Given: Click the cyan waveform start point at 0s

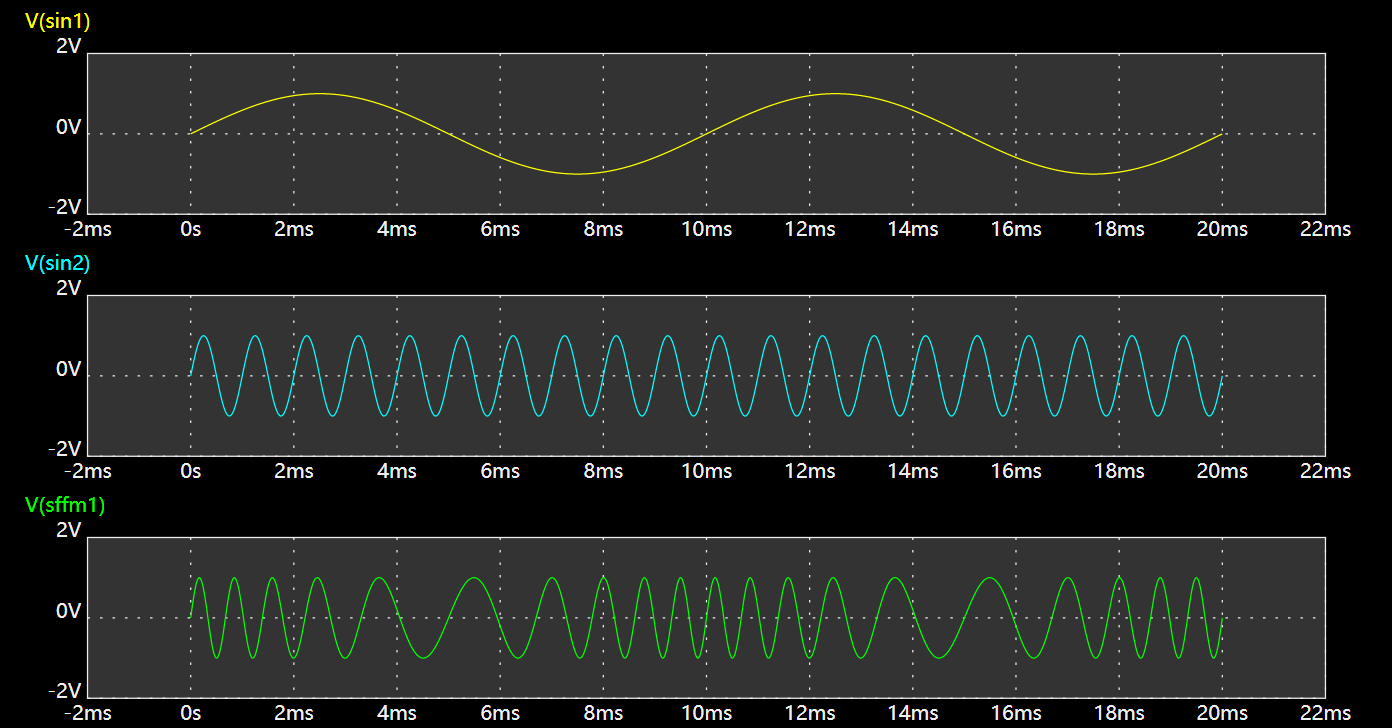Looking at the screenshot, I should [191, 375].
